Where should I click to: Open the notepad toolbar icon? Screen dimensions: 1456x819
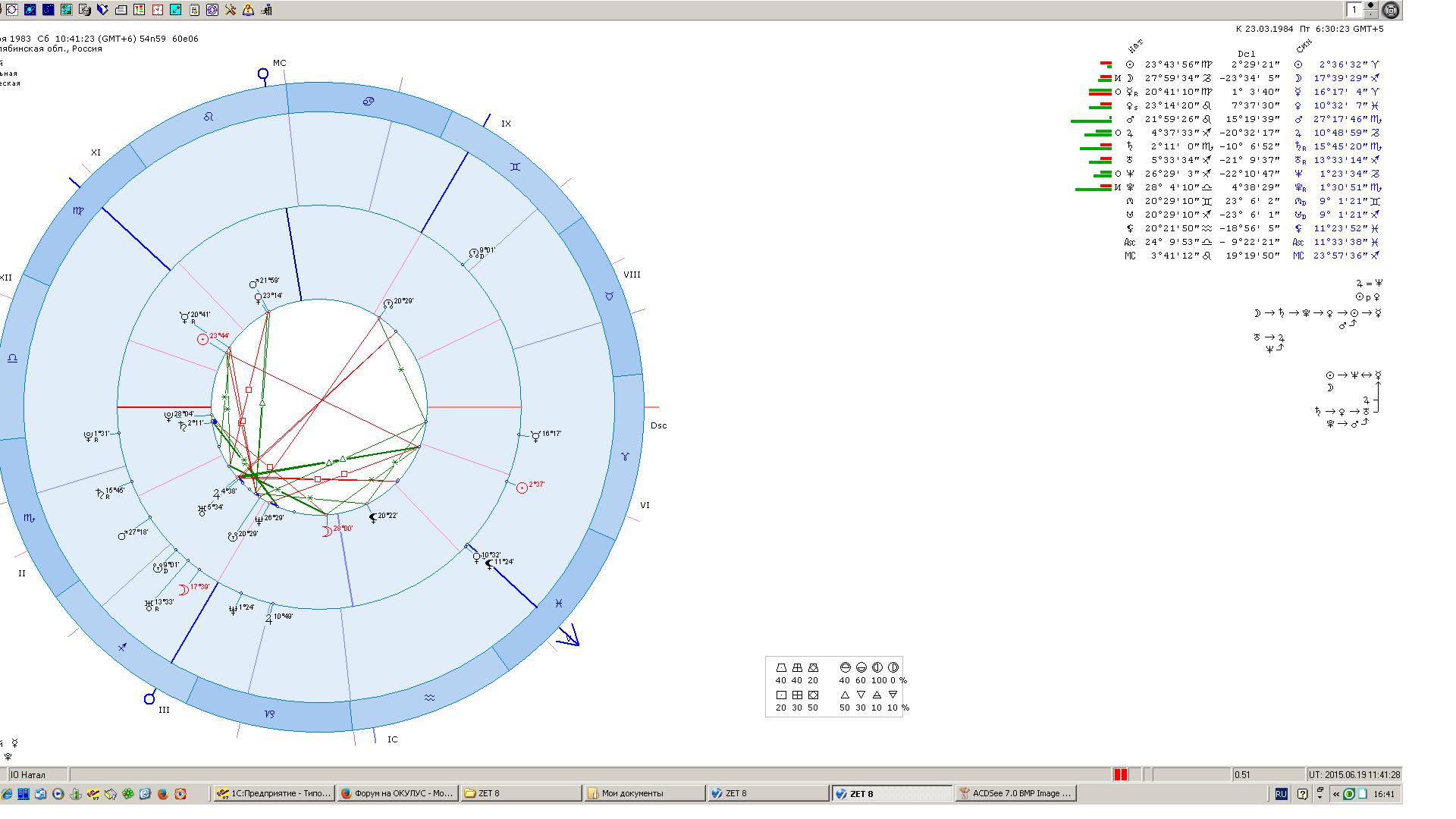194,10
